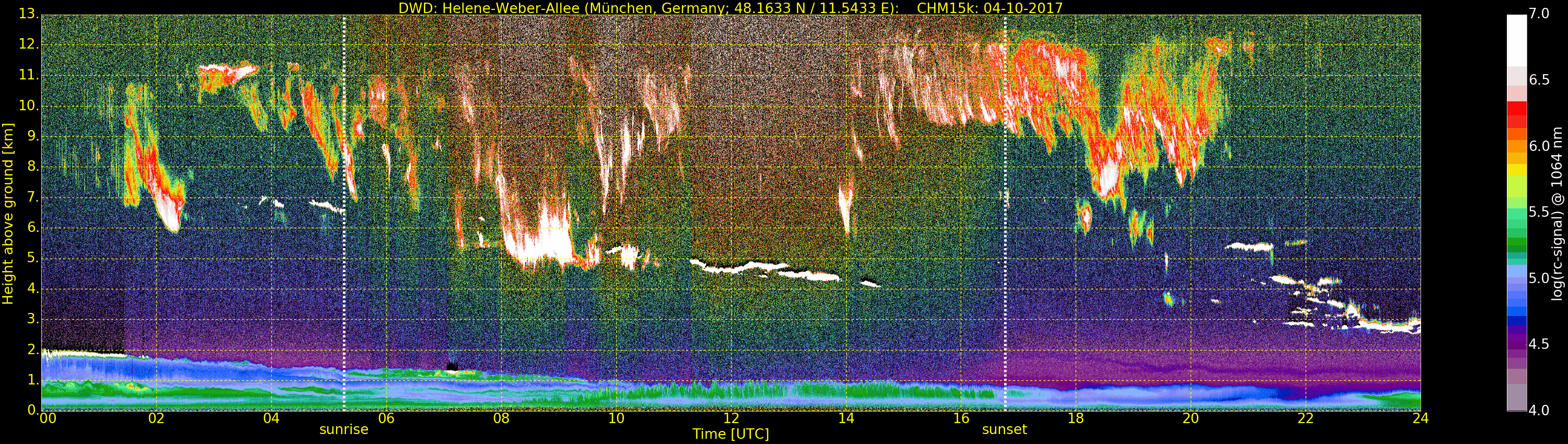Click the white top segment of the colorbar

tap(1516, 40)
